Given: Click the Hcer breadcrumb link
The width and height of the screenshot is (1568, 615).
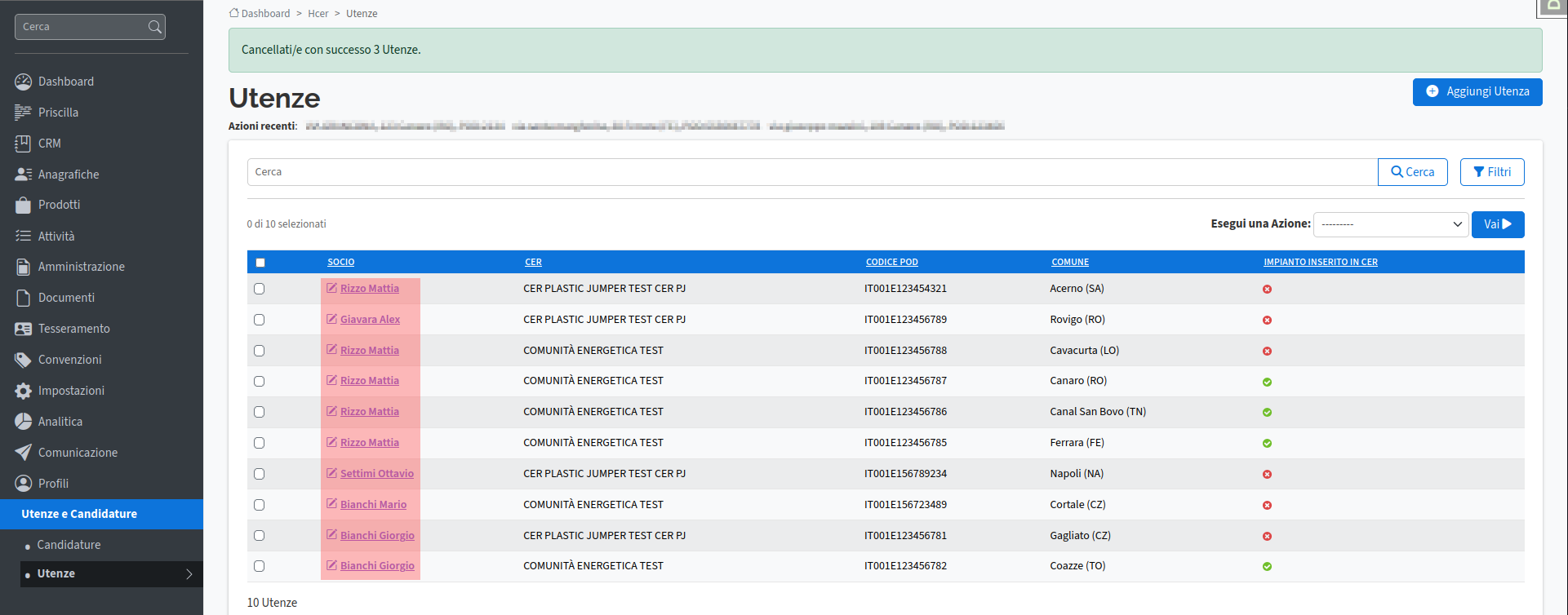Looking at the screenshot, I should click(x=318, y=13).
